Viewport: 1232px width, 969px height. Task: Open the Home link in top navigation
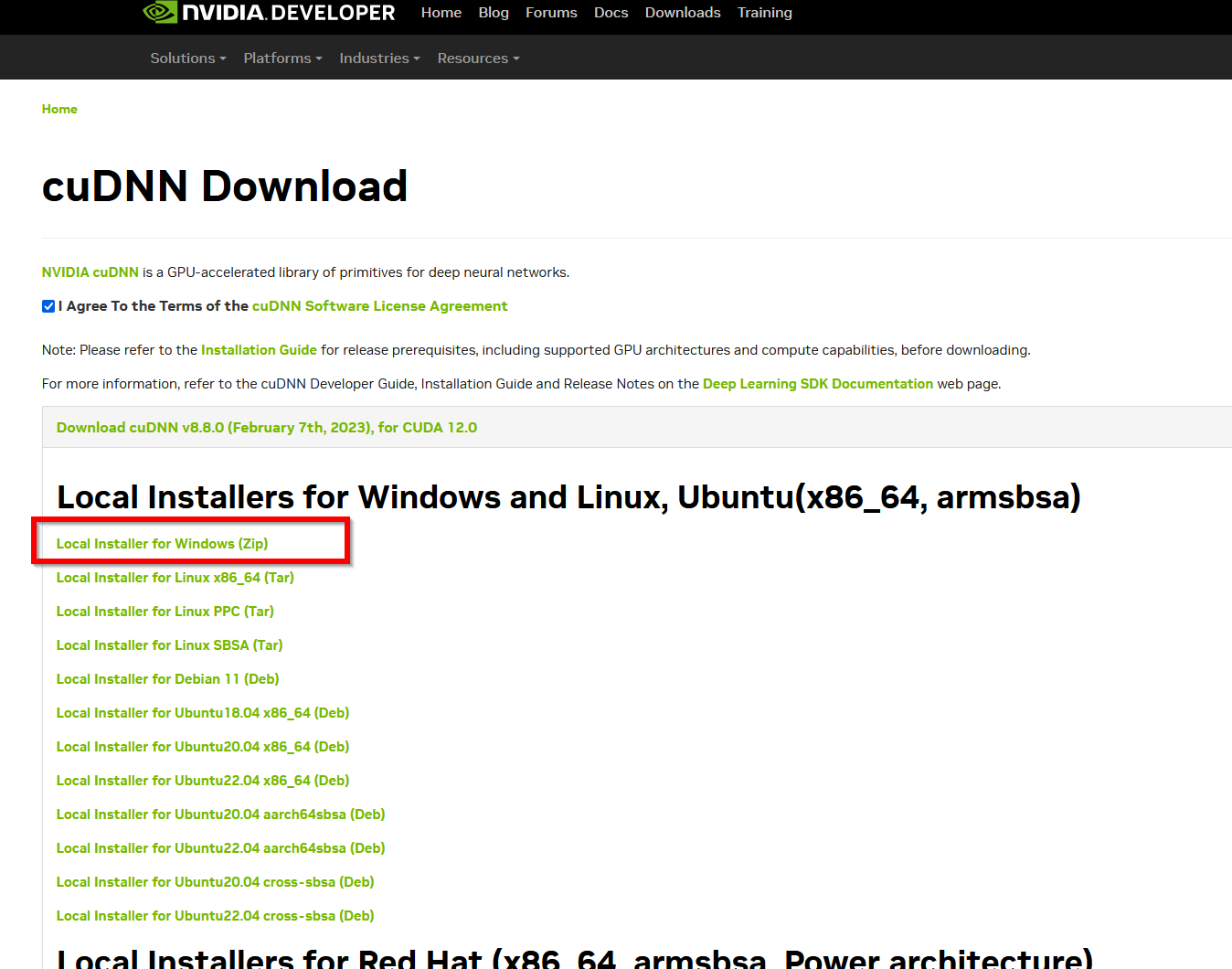[x=441, y=13]
